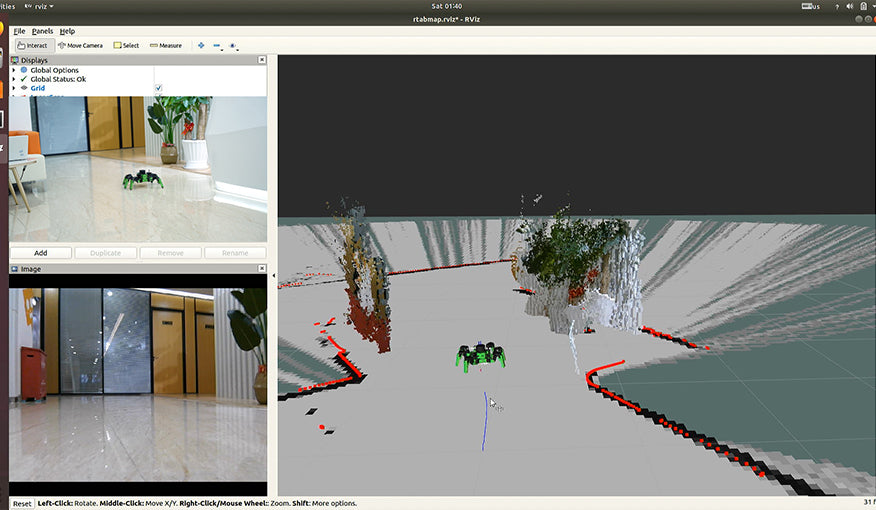Choose the Select tool in toolbar

126,45
